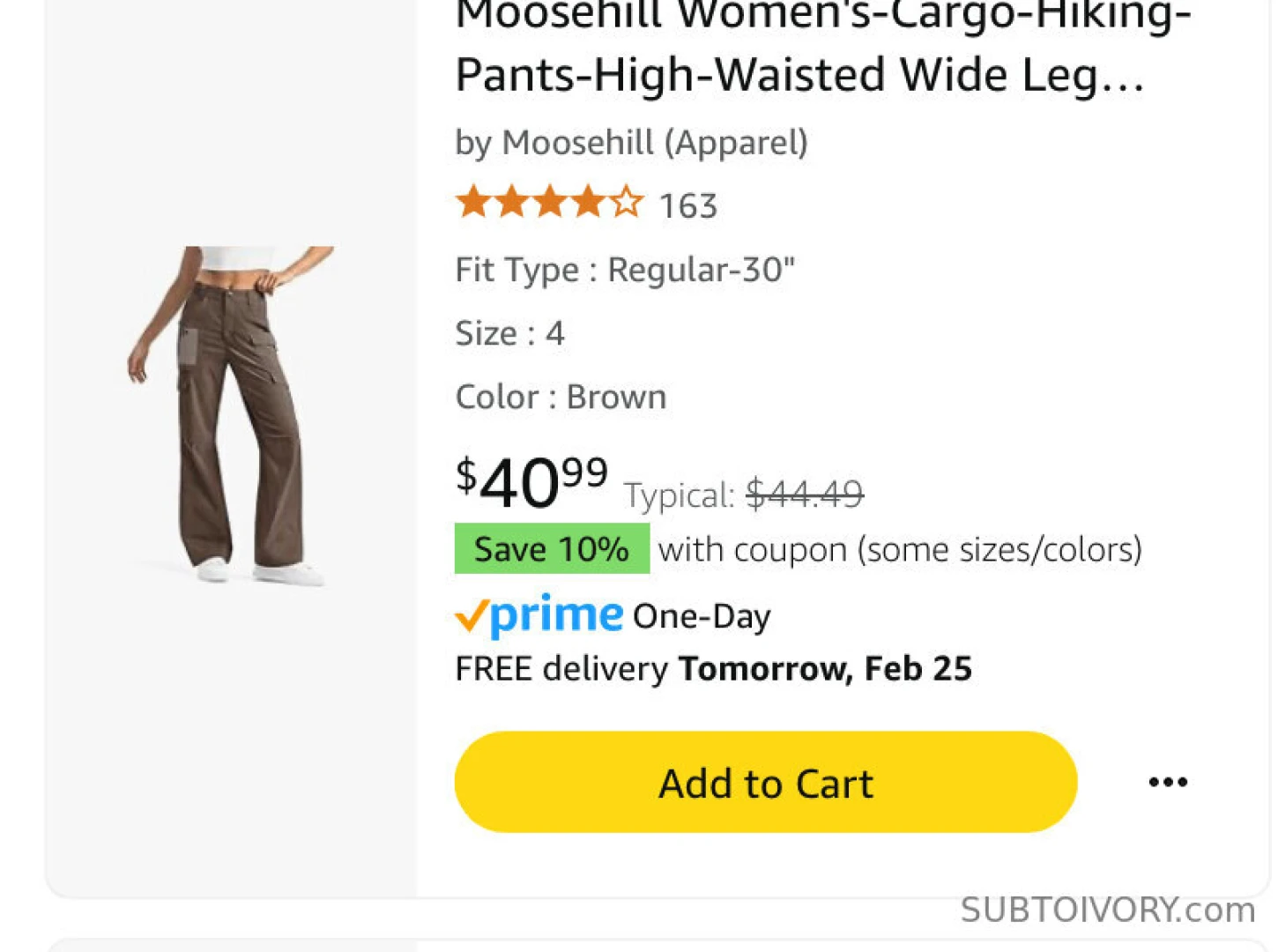Click the crossed-out typical price $44.49
Screen dimensions: 1278x952
click(804, 494)
